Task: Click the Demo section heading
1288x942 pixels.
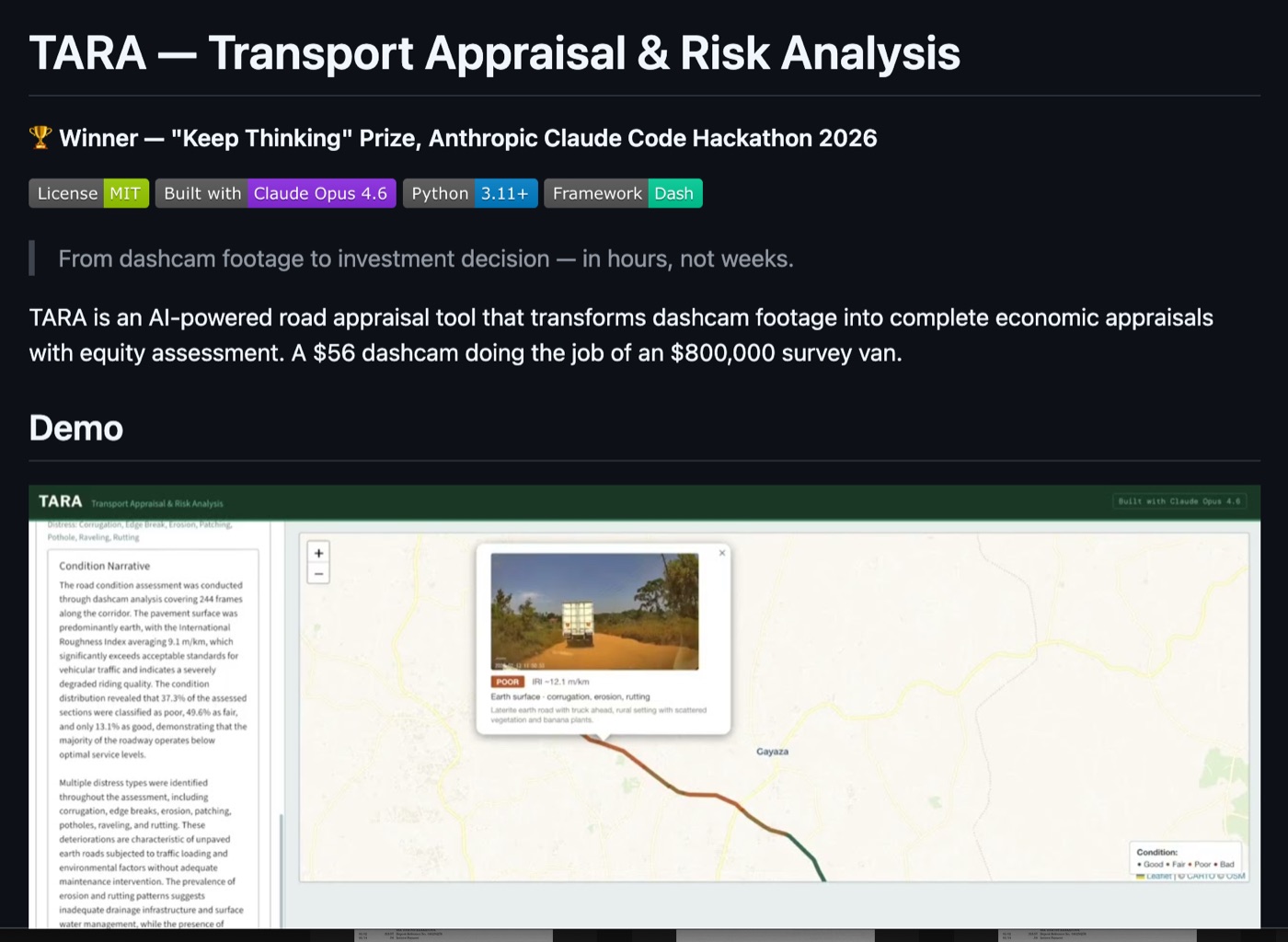Action: 76,429
